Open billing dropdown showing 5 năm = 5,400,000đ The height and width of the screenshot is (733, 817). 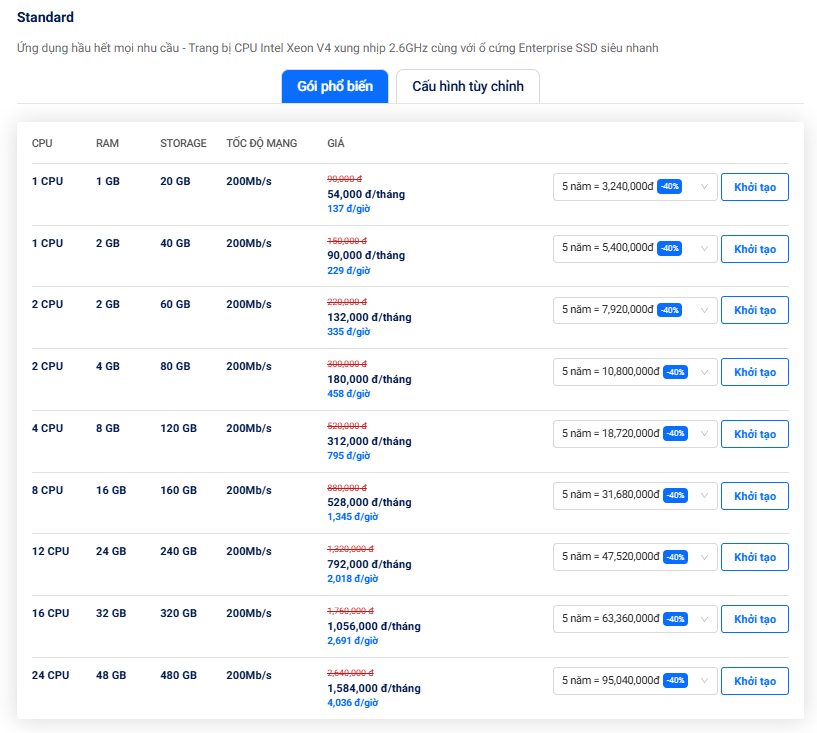635,249
